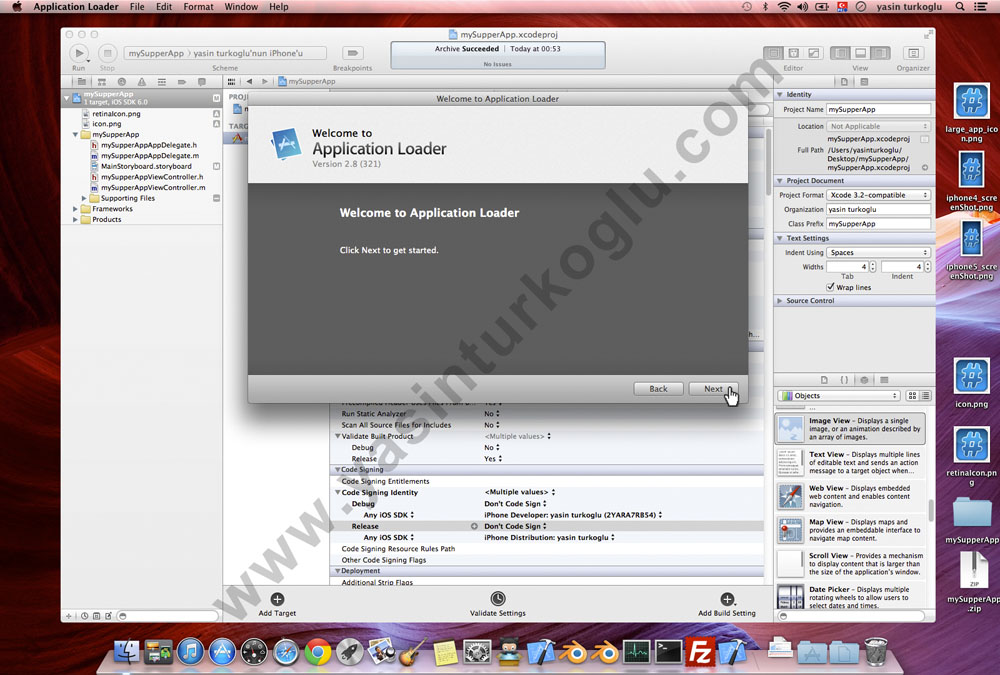Open the Application Loader menu
1000x675 pixels.
click(76, 6)
